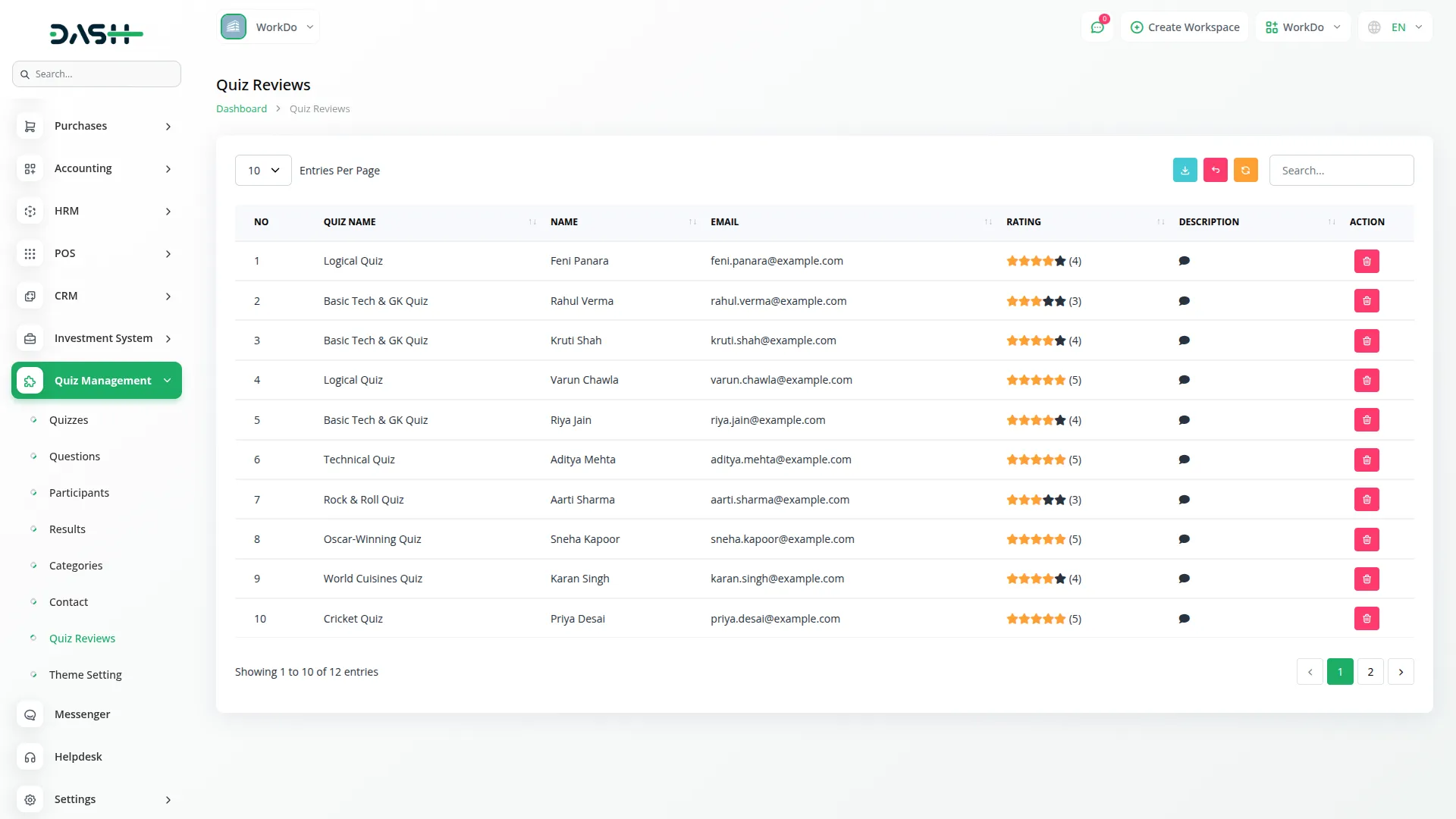This screenshot has height=819, width=1456.
Task: Click the Messenger sidebar icon
Action: 30,714
